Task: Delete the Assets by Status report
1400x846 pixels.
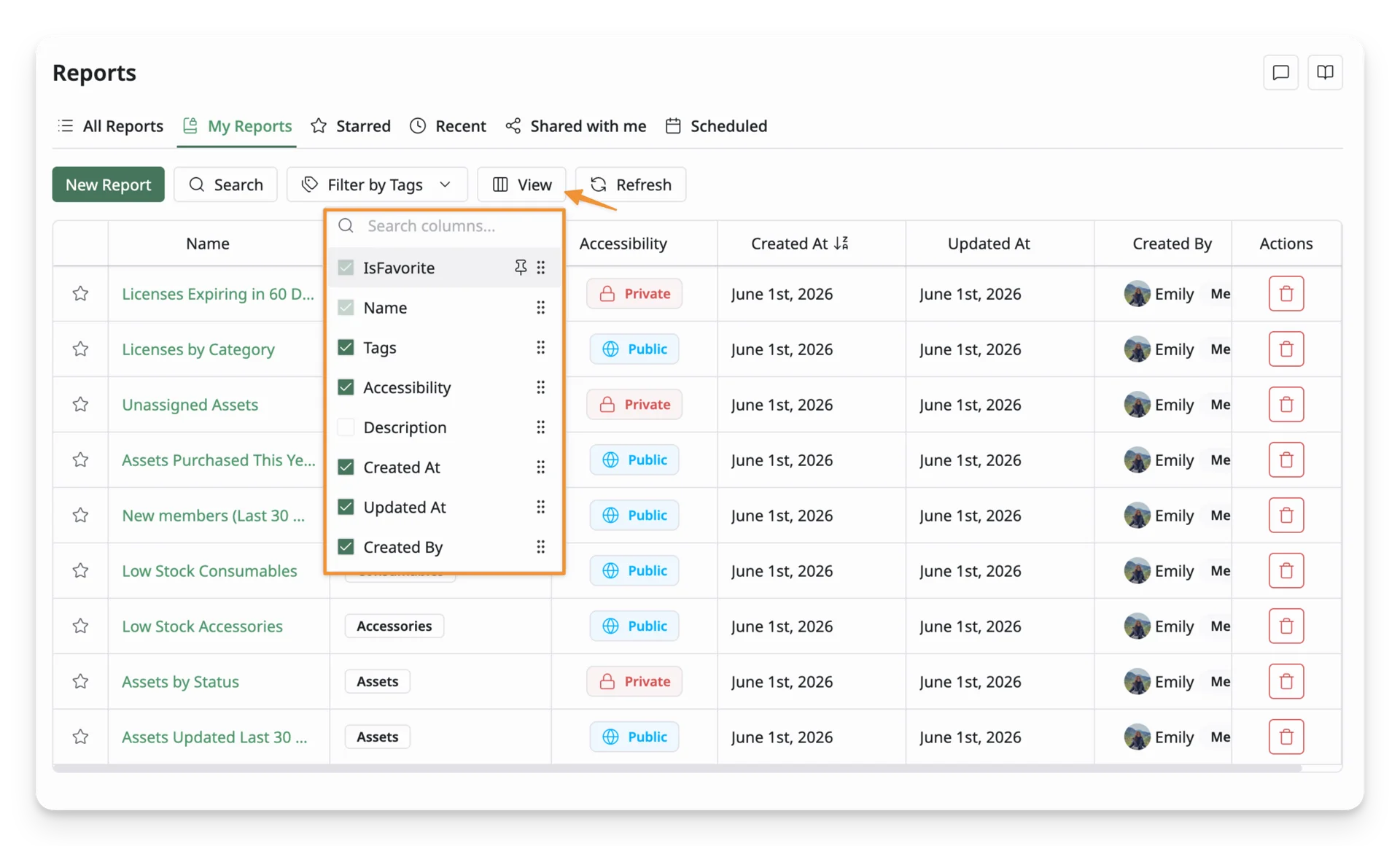Action: pos(1286,681)
